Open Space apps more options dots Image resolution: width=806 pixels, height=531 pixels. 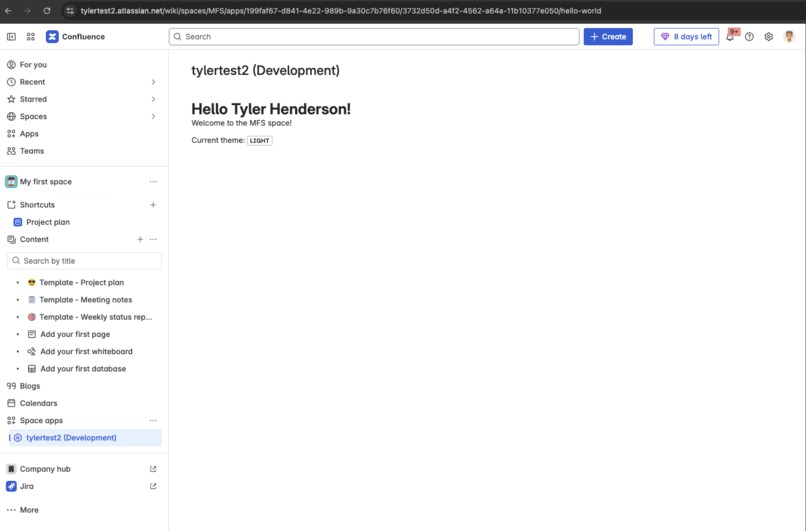(153, 420)
